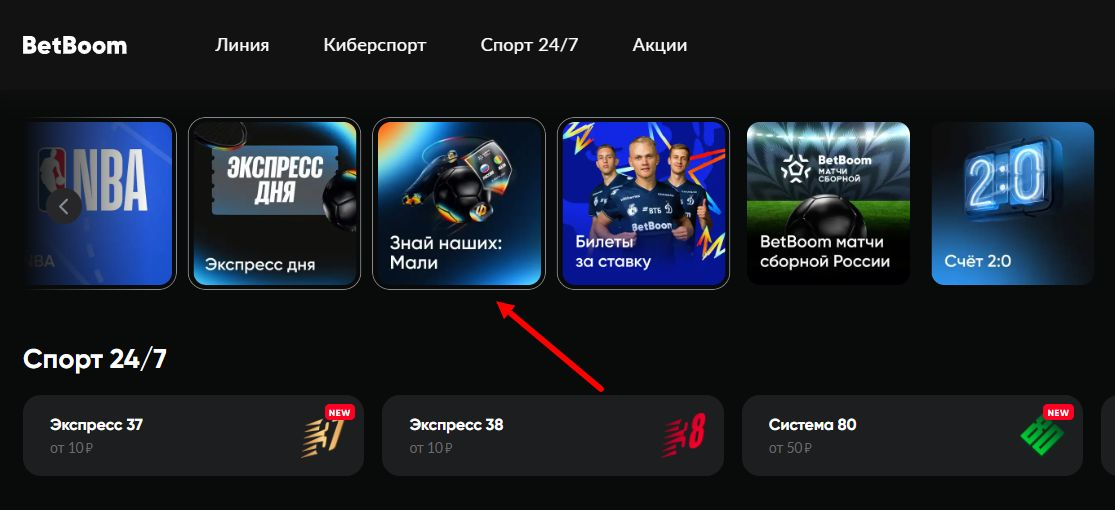The width and height of the screenshot is (1115, 510).
Task: Open BetBoom матчи сборной России card
Action: point(828,203)
